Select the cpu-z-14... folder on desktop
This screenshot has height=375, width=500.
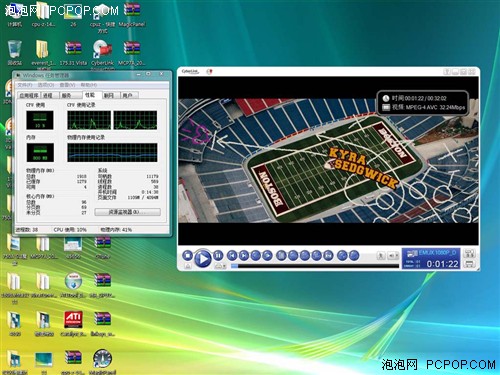click(43, 15)
